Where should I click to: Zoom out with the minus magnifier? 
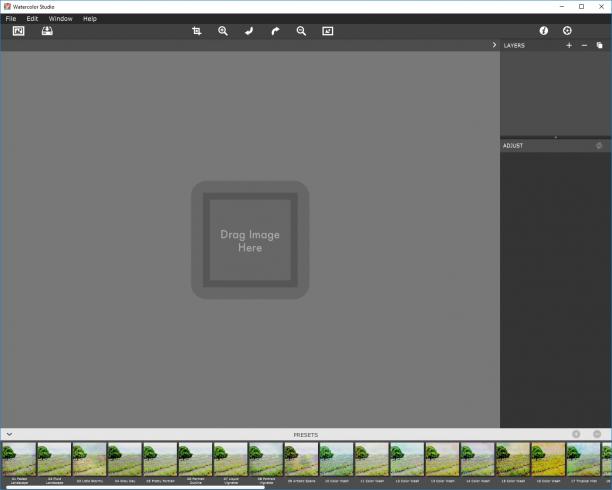301,31
